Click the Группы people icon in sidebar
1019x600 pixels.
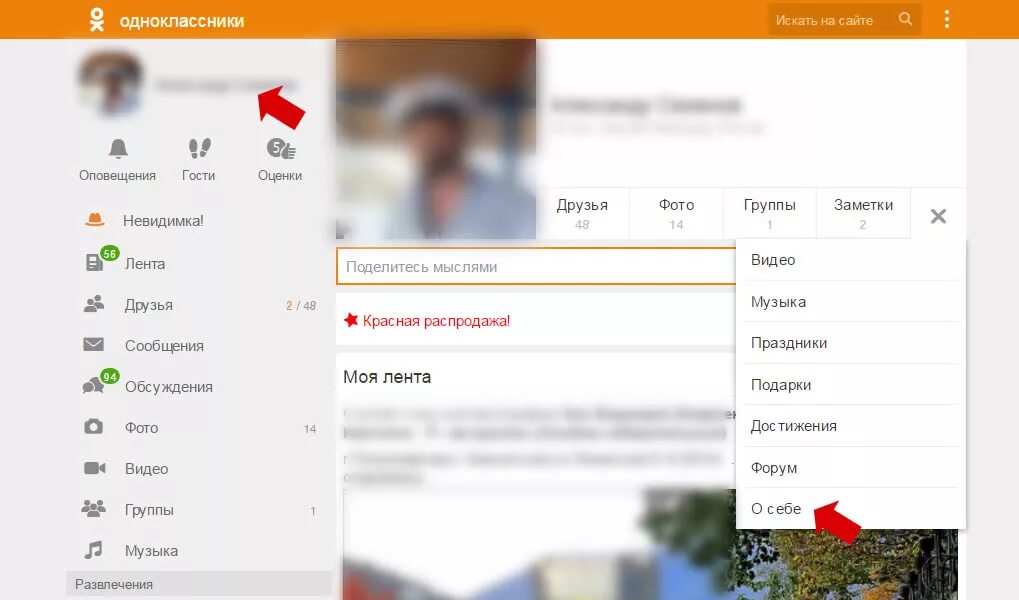tap(94, 508)
